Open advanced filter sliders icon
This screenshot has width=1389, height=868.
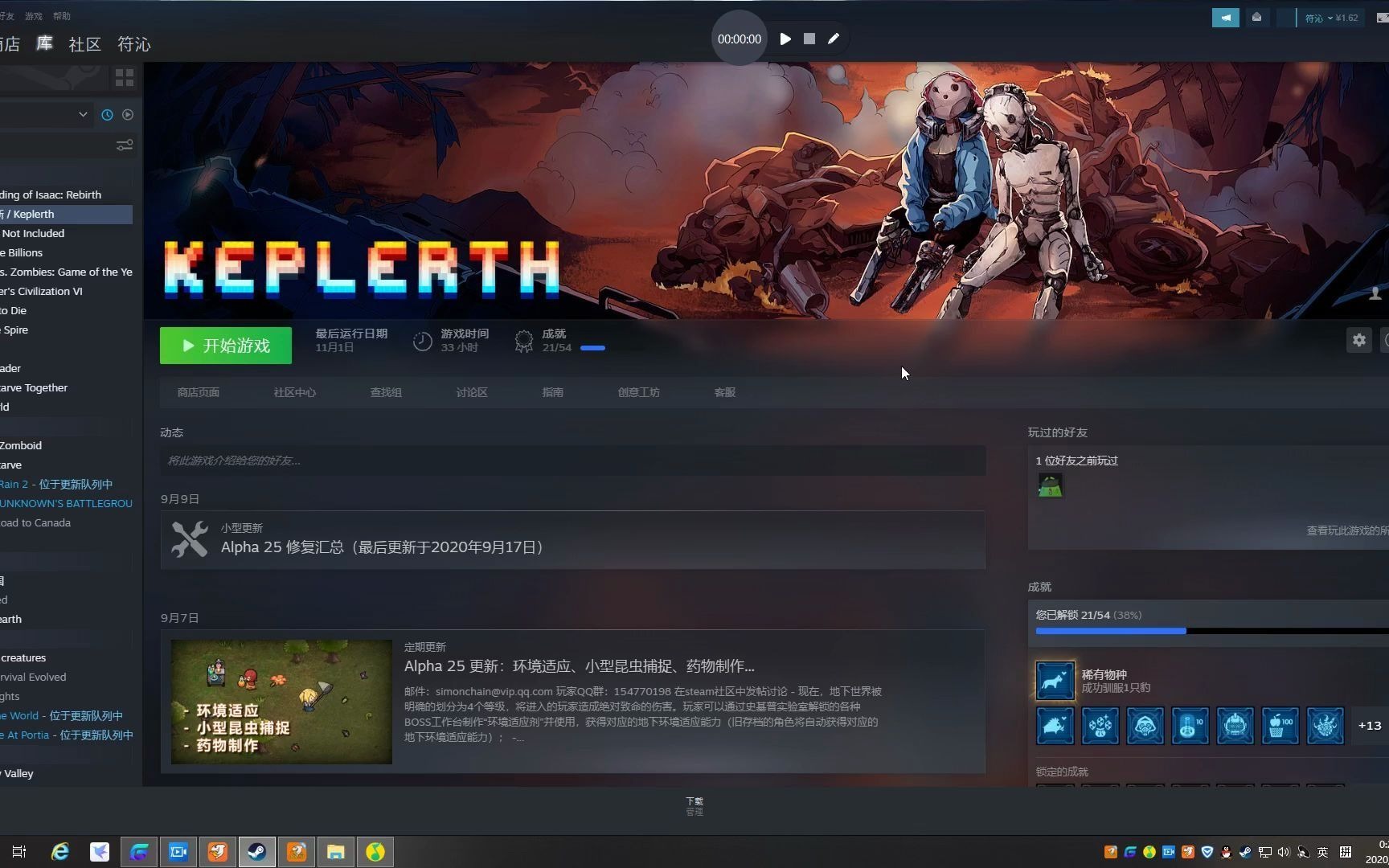(x=125, y=145)
